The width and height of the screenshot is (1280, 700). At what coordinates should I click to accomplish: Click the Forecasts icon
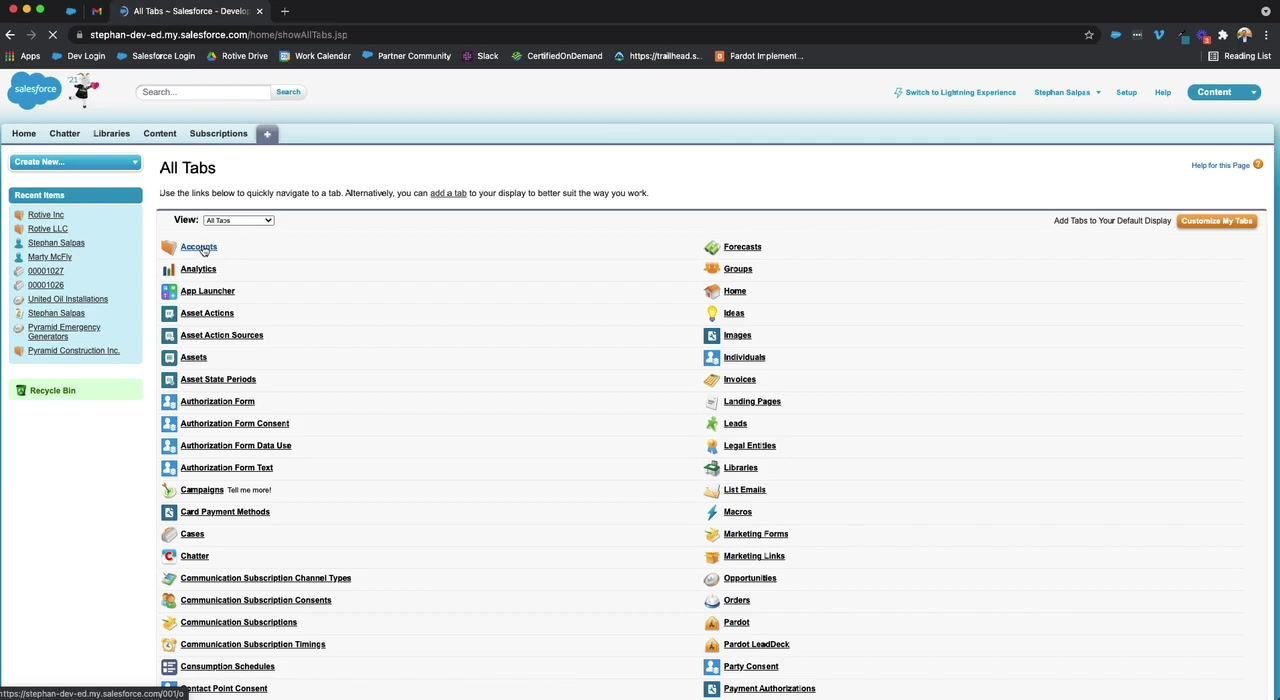pos(712,247)
